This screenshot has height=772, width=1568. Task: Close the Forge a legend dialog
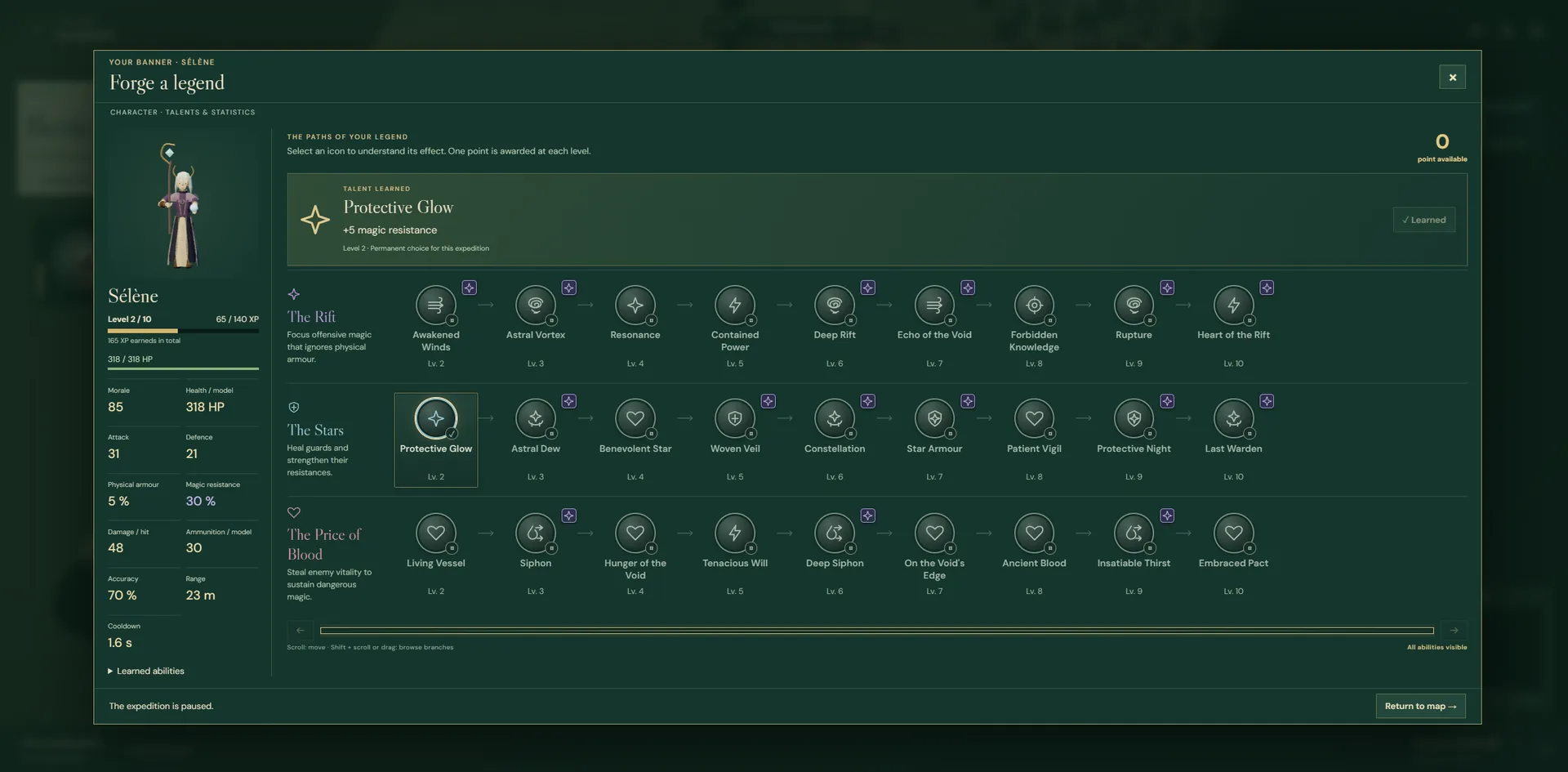pos(1452,78)
